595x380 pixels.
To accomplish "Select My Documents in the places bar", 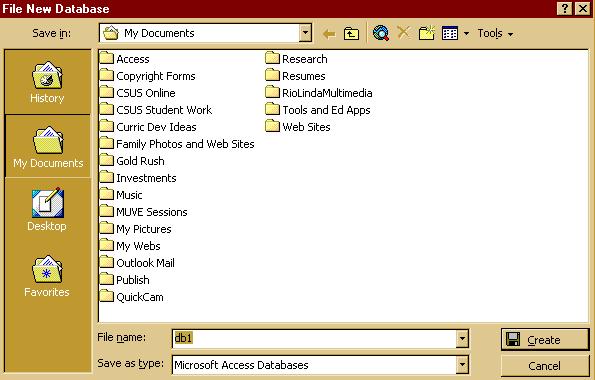I will [48, 147].
